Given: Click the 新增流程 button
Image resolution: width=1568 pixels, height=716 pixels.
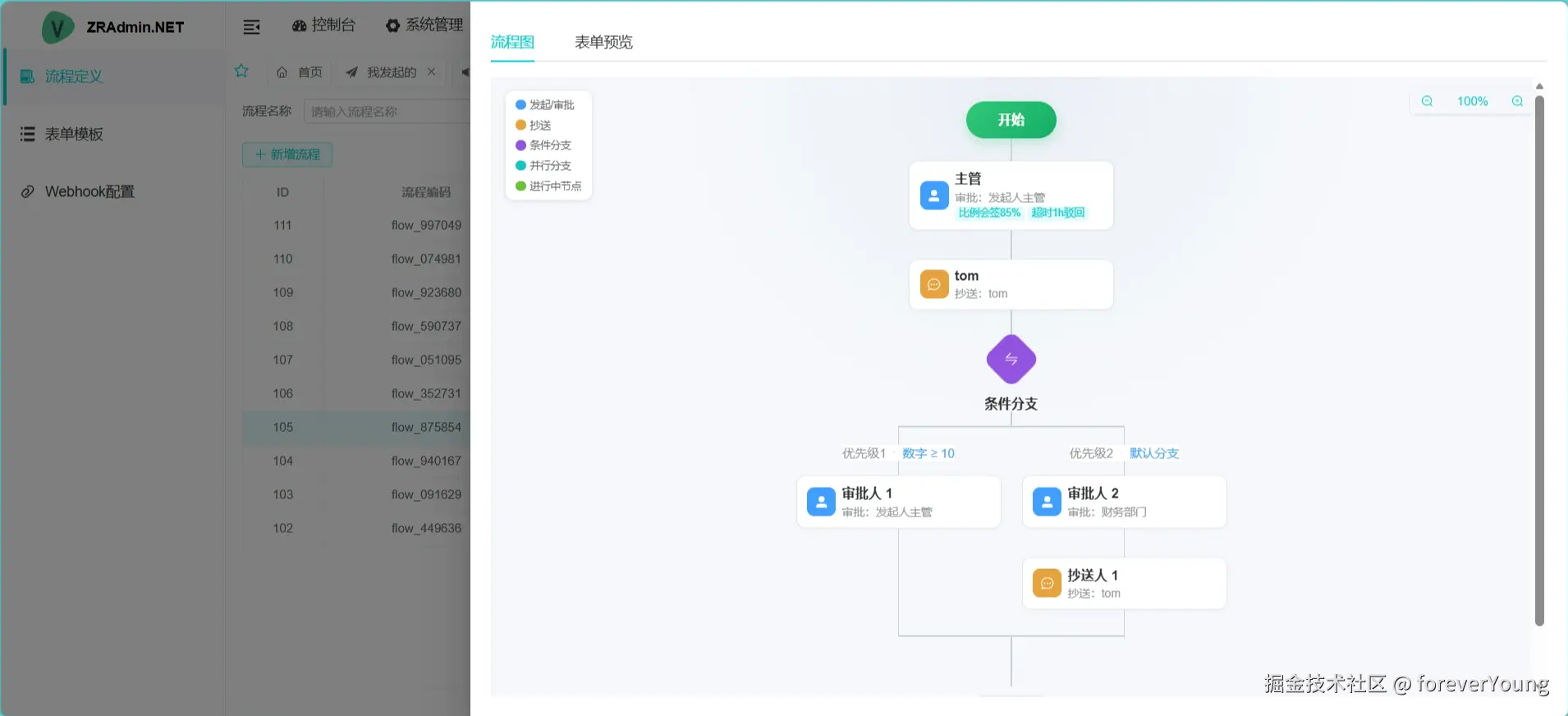Looking at the screenshot, I should pyautogui.click(x=287, y=154).
